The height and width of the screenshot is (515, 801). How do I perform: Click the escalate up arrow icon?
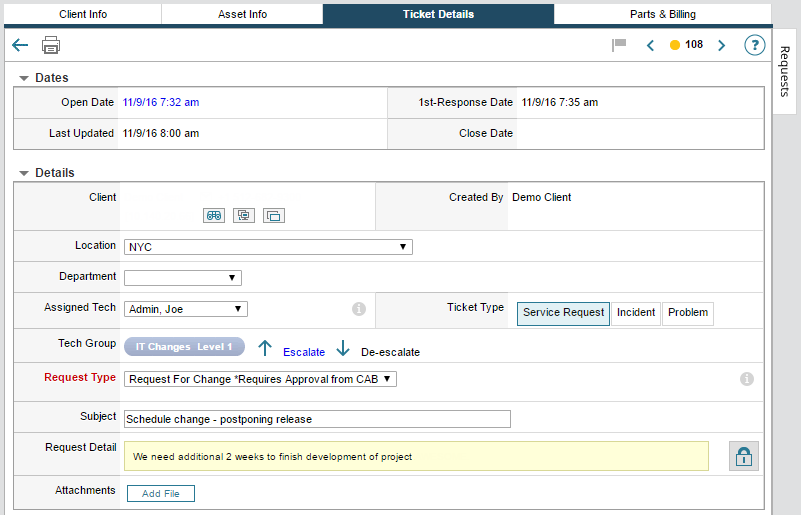tap(265, 348)
